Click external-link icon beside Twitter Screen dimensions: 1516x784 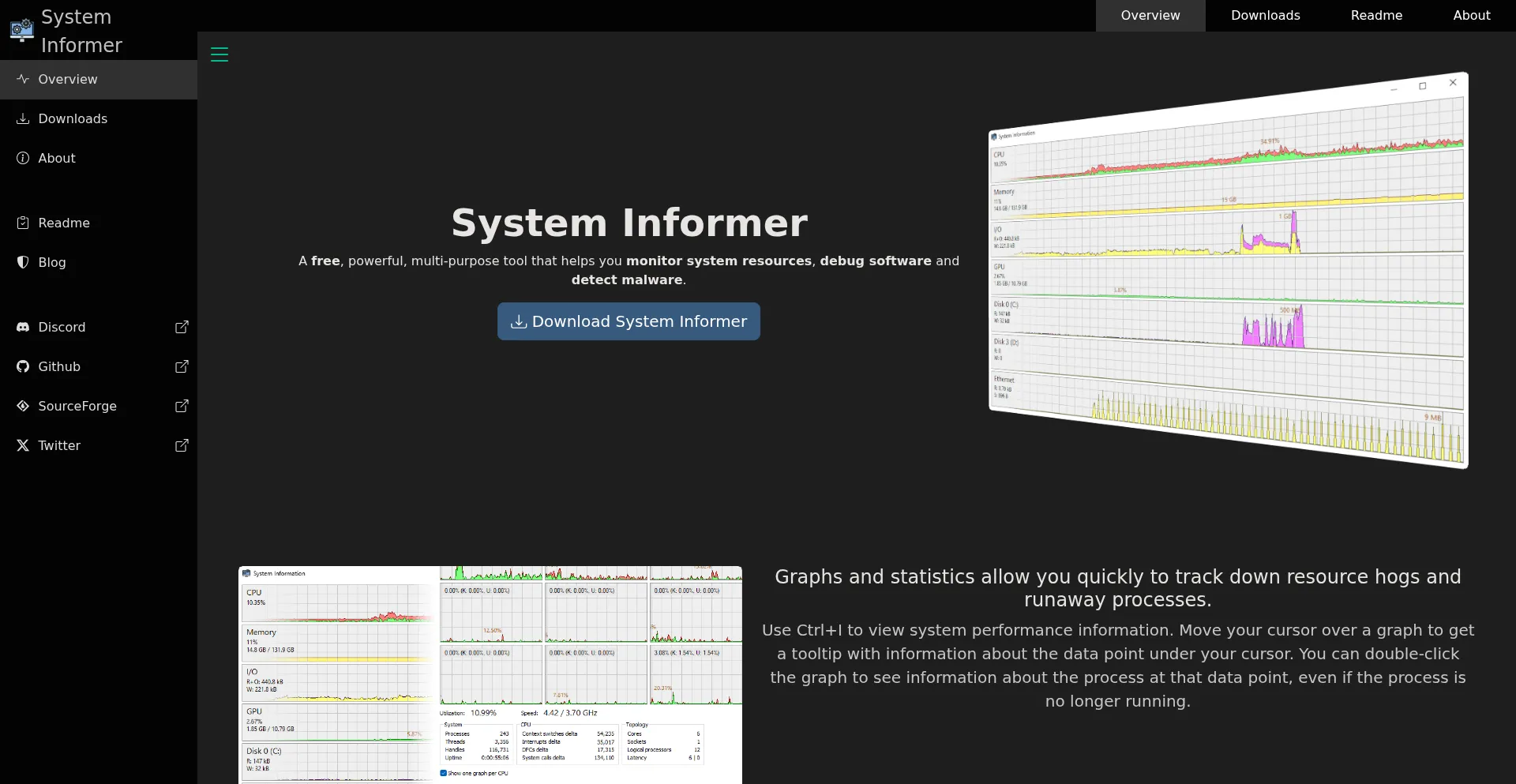182,445
